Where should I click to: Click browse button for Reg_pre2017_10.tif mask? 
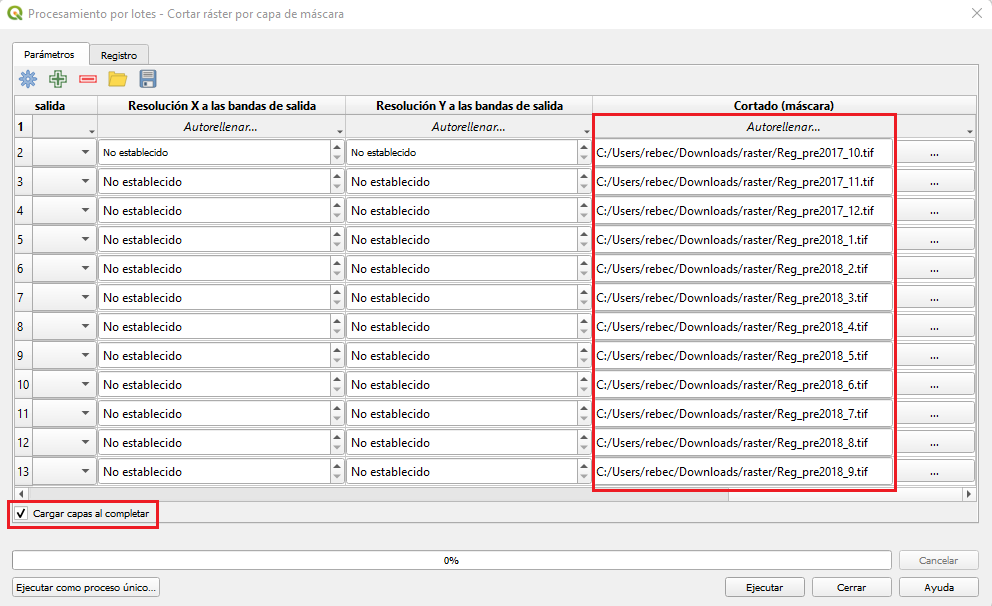[x=933, y=153]
